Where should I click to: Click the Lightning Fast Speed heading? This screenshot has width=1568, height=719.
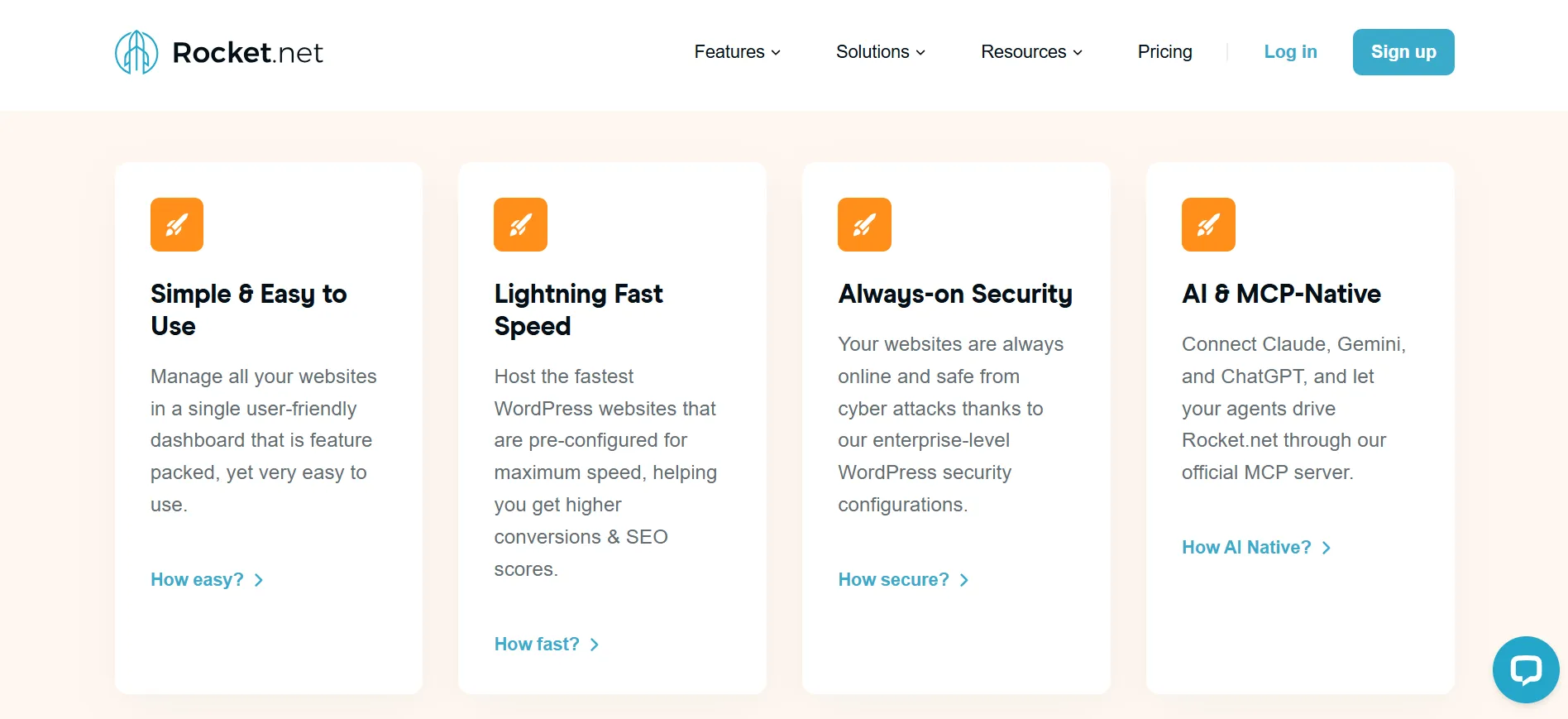point(578,309)
